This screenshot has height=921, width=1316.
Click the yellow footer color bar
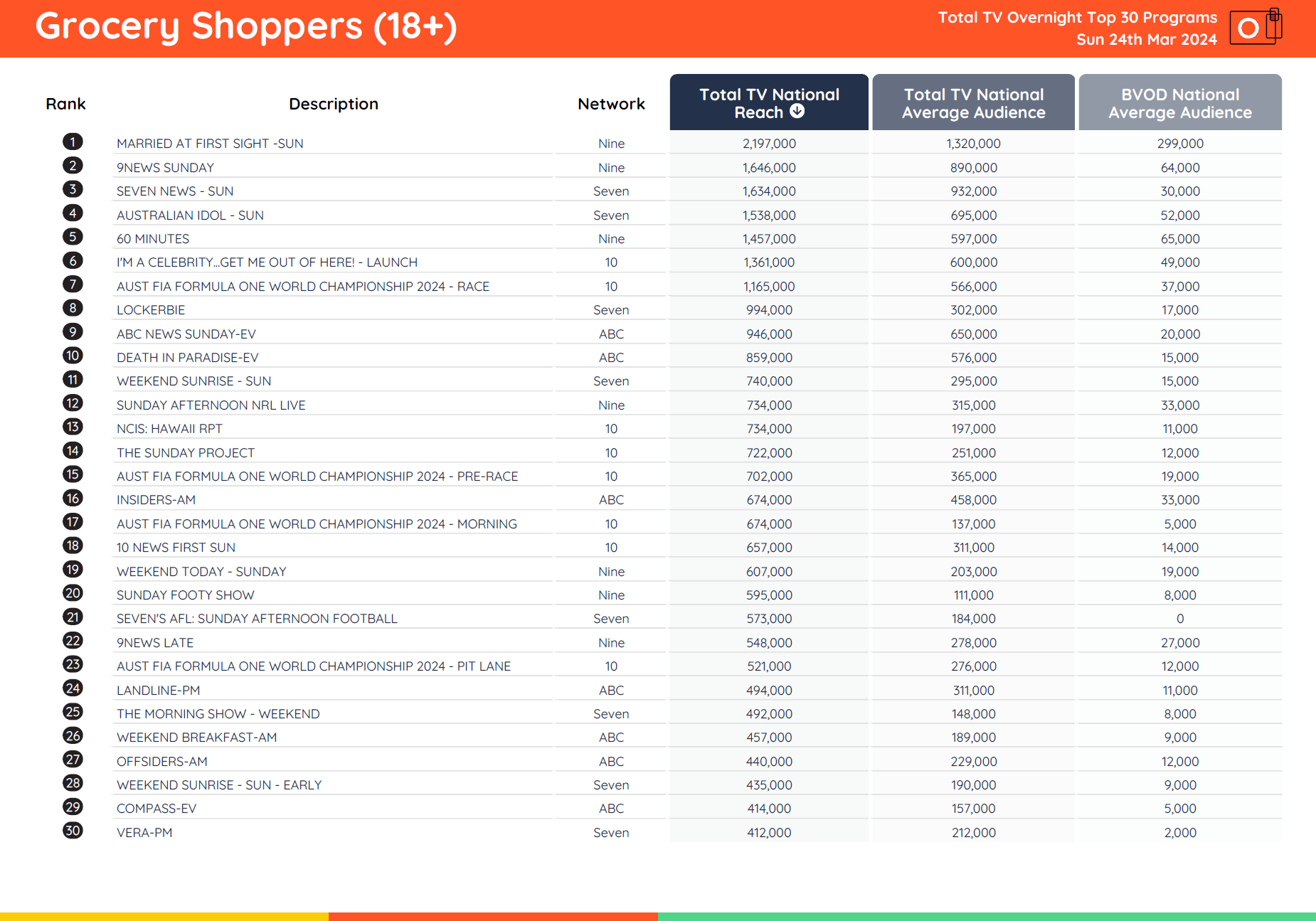click(164, 916)
